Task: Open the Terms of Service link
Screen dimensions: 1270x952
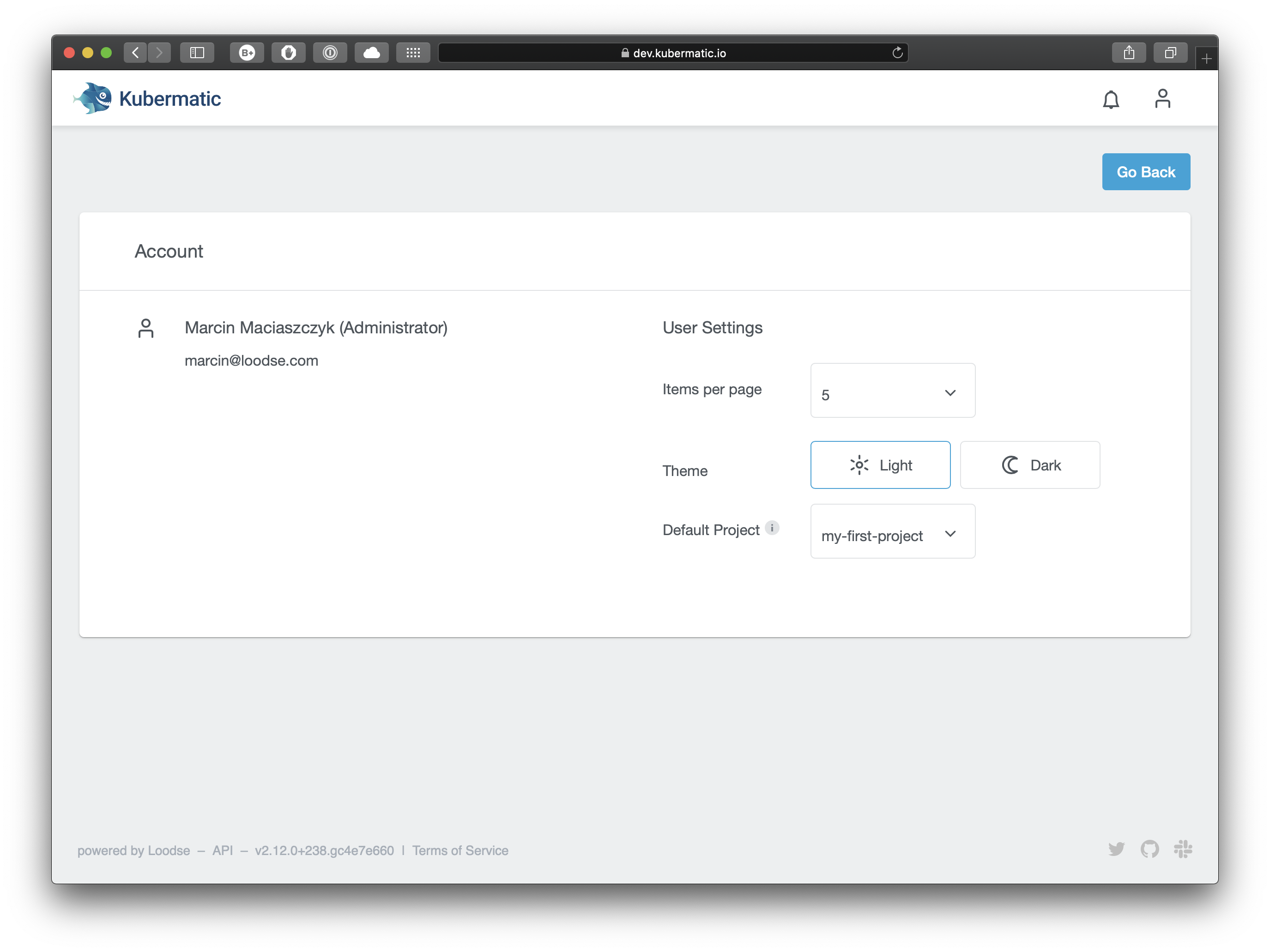Action: 460,850
